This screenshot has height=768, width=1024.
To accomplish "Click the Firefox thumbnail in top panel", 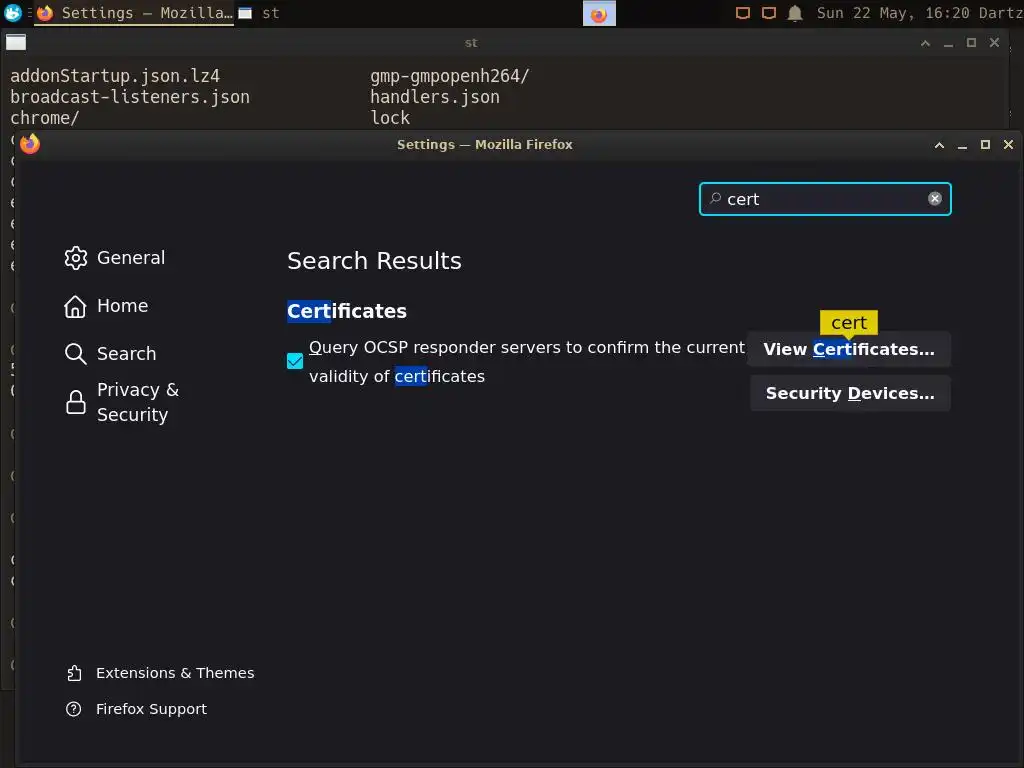I will coord(599,14).
